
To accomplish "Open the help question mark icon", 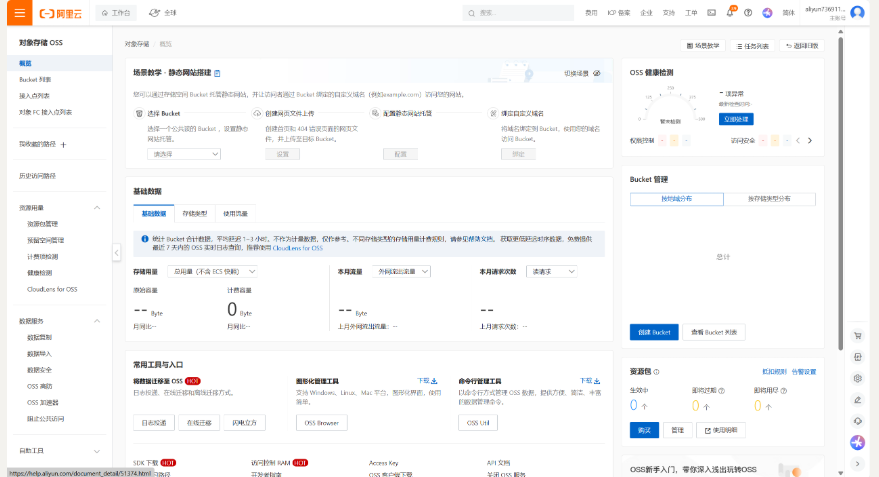I will tap(748, 12).
